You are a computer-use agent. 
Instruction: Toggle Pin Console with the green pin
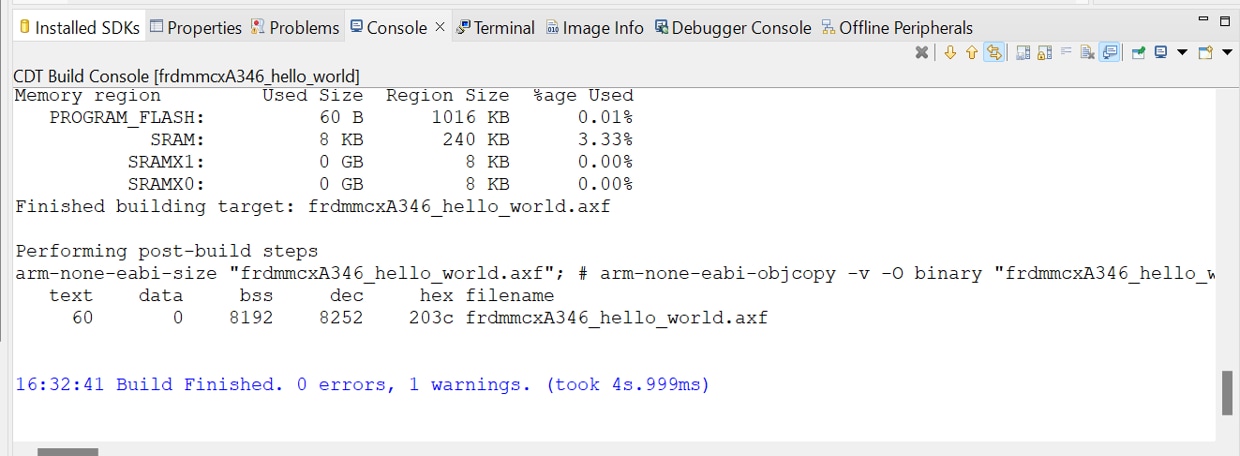point(1139,53)
